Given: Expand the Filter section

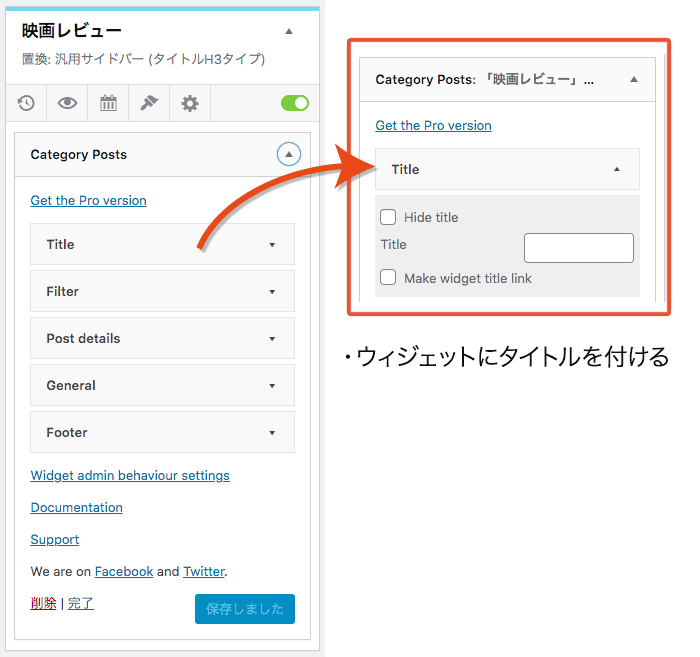Looking at the screenshot, I should [x=162, y=291].
